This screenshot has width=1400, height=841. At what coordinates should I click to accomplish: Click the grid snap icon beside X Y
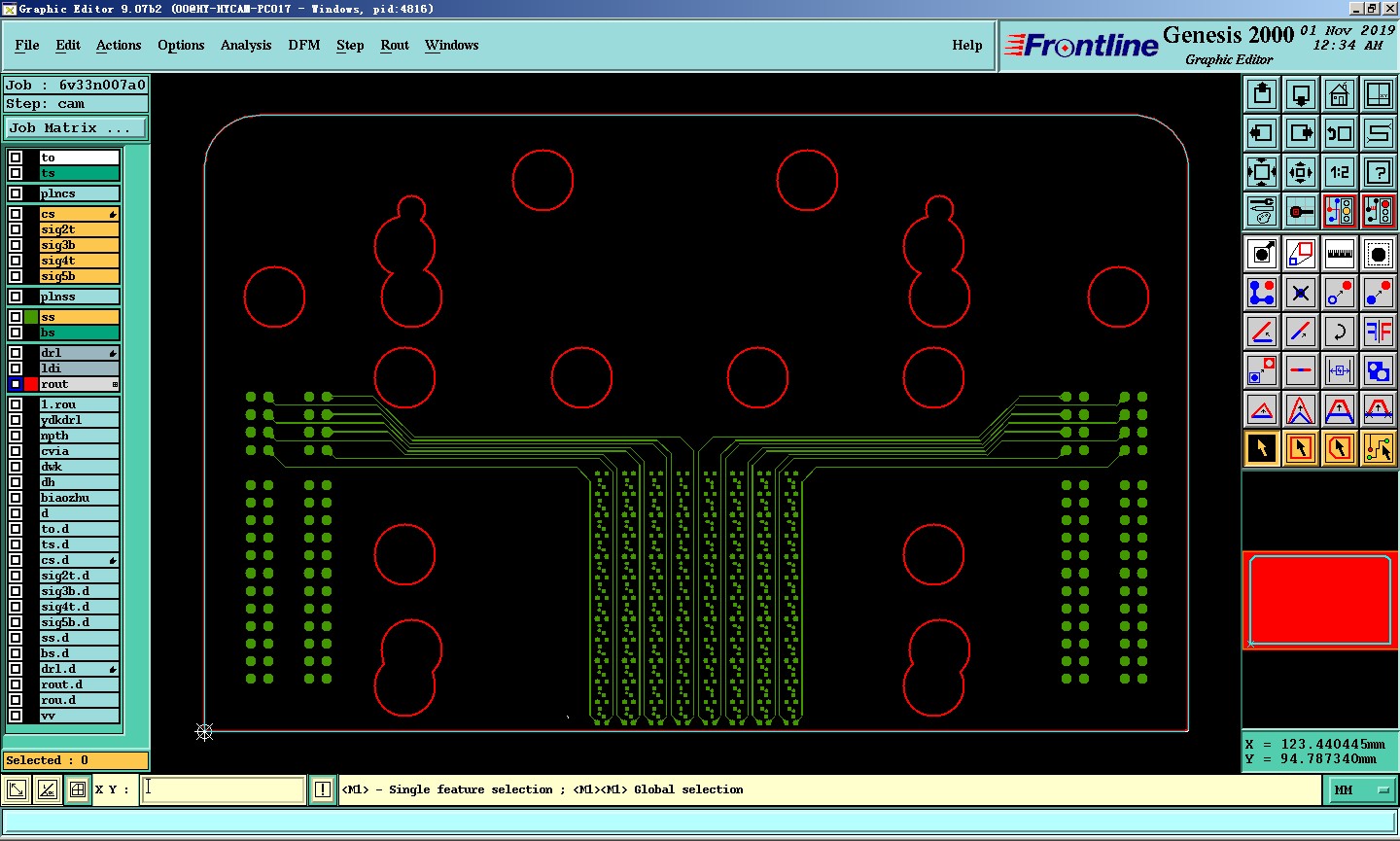coord(78,789)
